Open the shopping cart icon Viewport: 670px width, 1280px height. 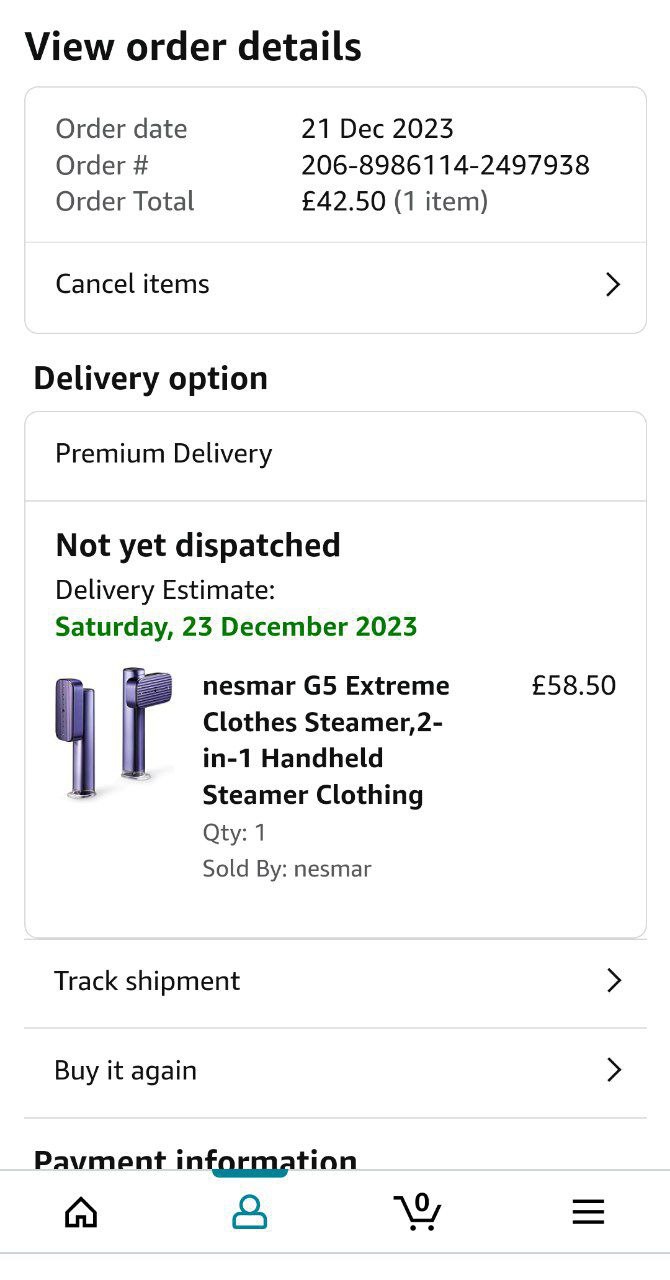coord(417,1211)
